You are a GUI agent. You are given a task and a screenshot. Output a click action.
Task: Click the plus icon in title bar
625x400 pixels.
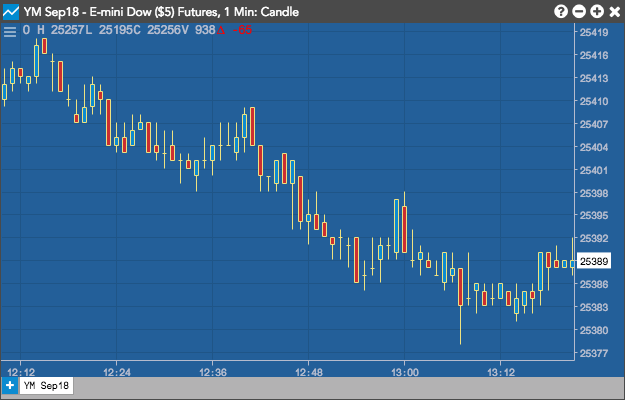click(x=597, y=12)
